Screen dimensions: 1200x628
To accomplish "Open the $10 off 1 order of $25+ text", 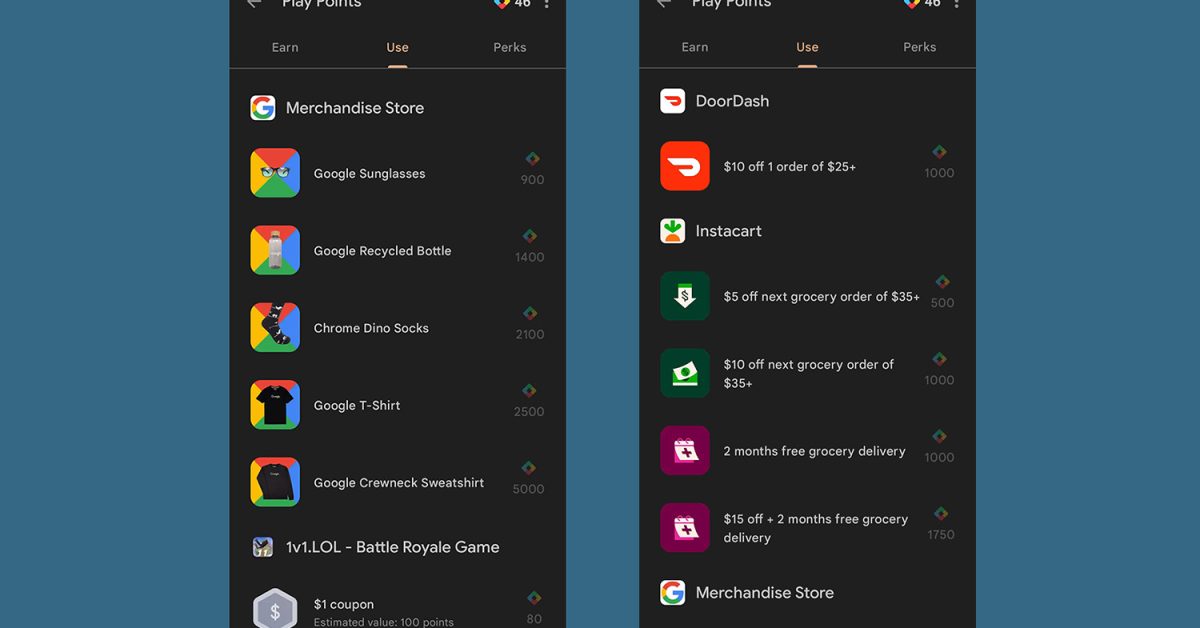I will click(789, 167).
